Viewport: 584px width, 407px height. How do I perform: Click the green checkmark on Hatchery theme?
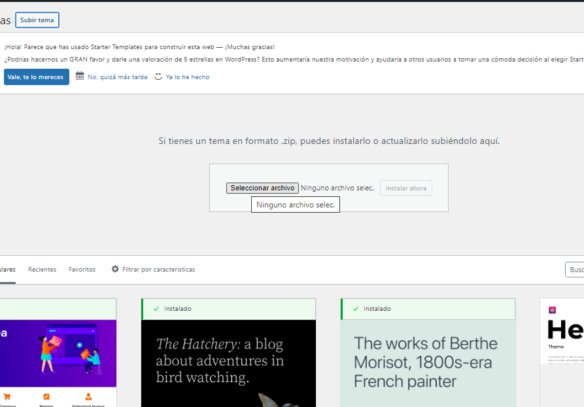(x=156, y=309)
